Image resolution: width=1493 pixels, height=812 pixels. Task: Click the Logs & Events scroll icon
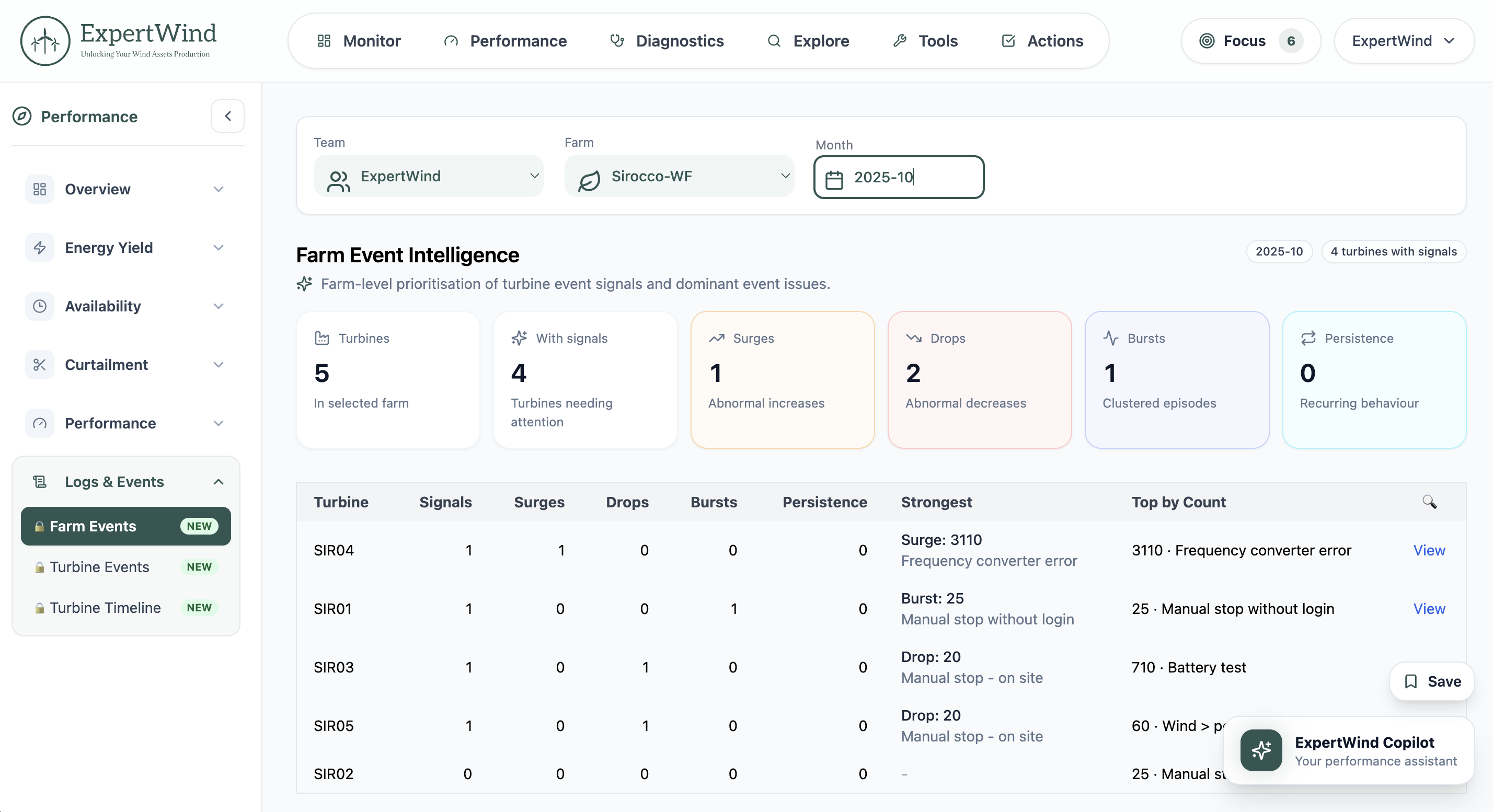(x=39, y=482)
